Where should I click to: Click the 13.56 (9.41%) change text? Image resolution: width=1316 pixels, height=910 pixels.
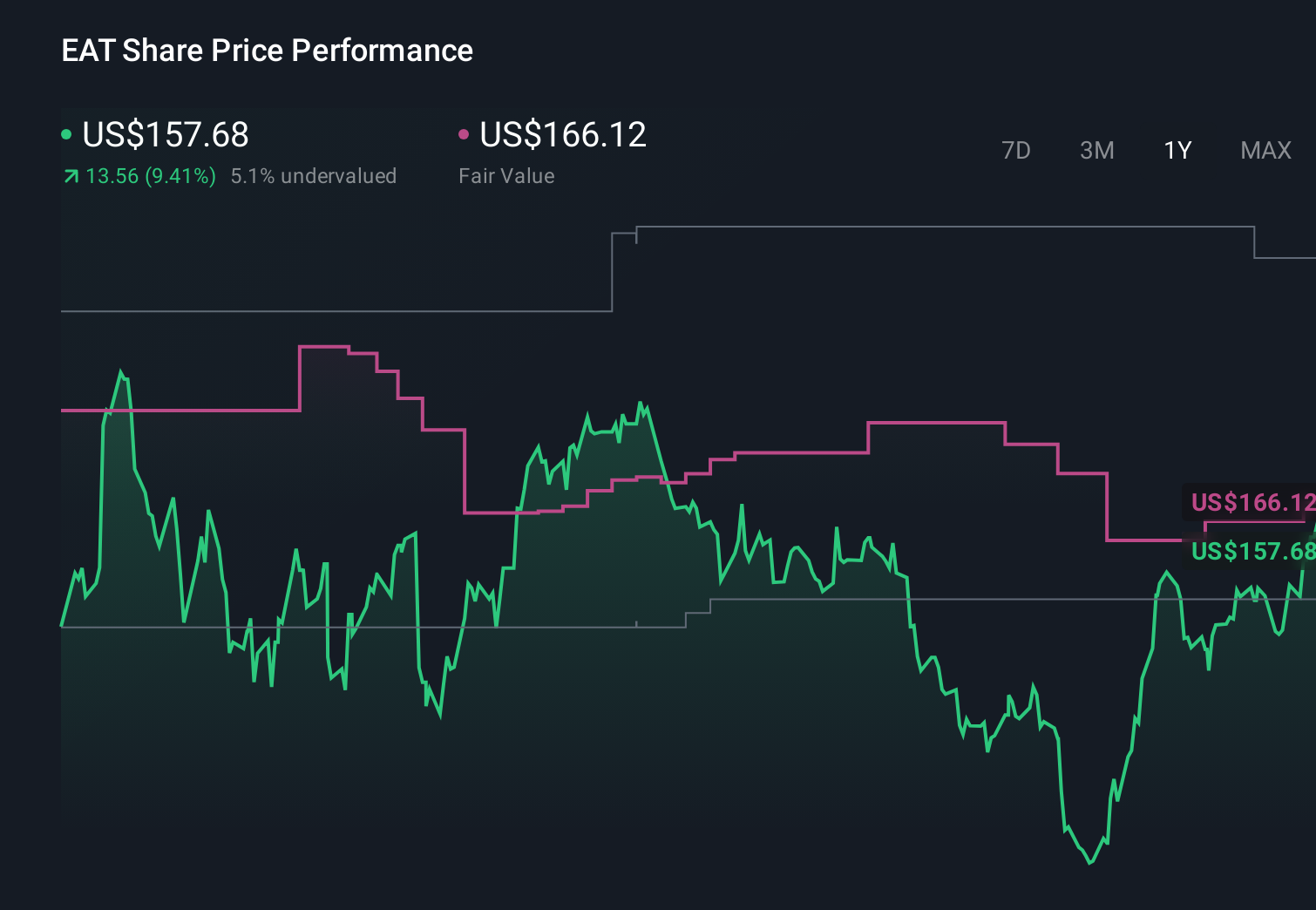[150, 175]
